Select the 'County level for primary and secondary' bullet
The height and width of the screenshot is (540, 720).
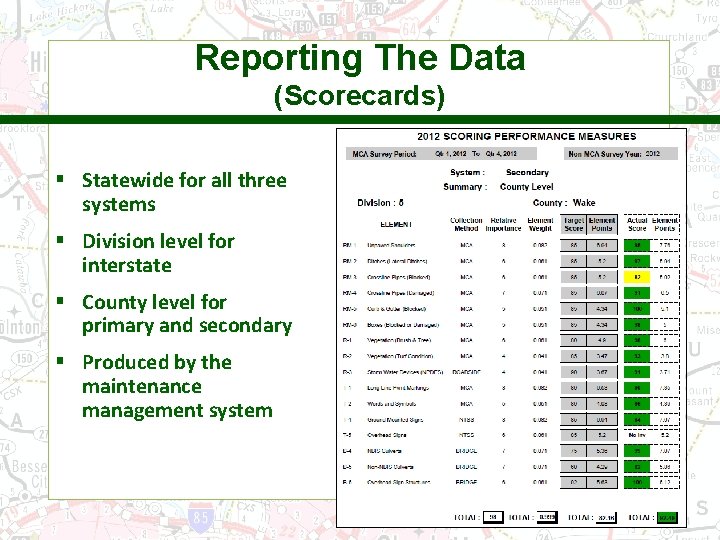click(x=187, y=314)
